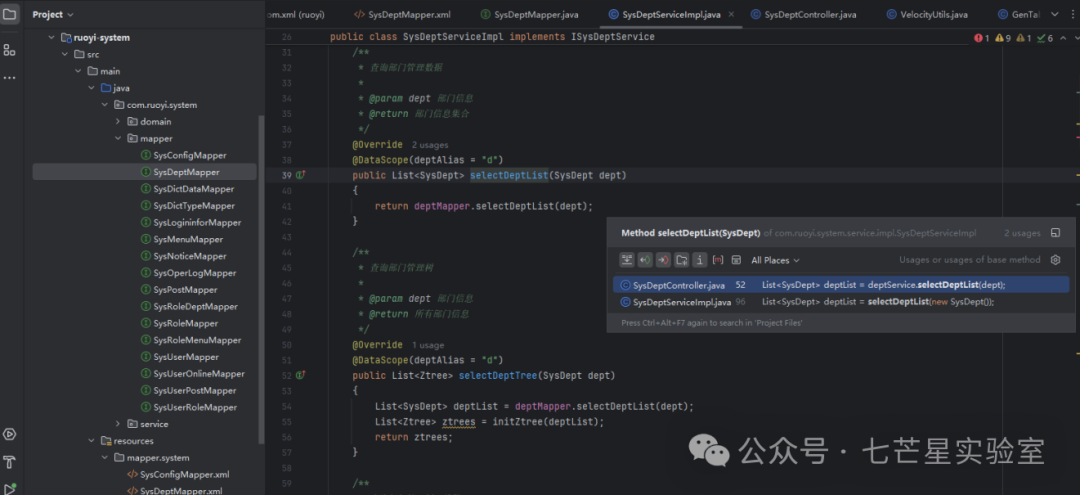The width and height of the screenshot is (1080, 495).
Task: Collapse the ruoyi-system module node
Action: 51,38
